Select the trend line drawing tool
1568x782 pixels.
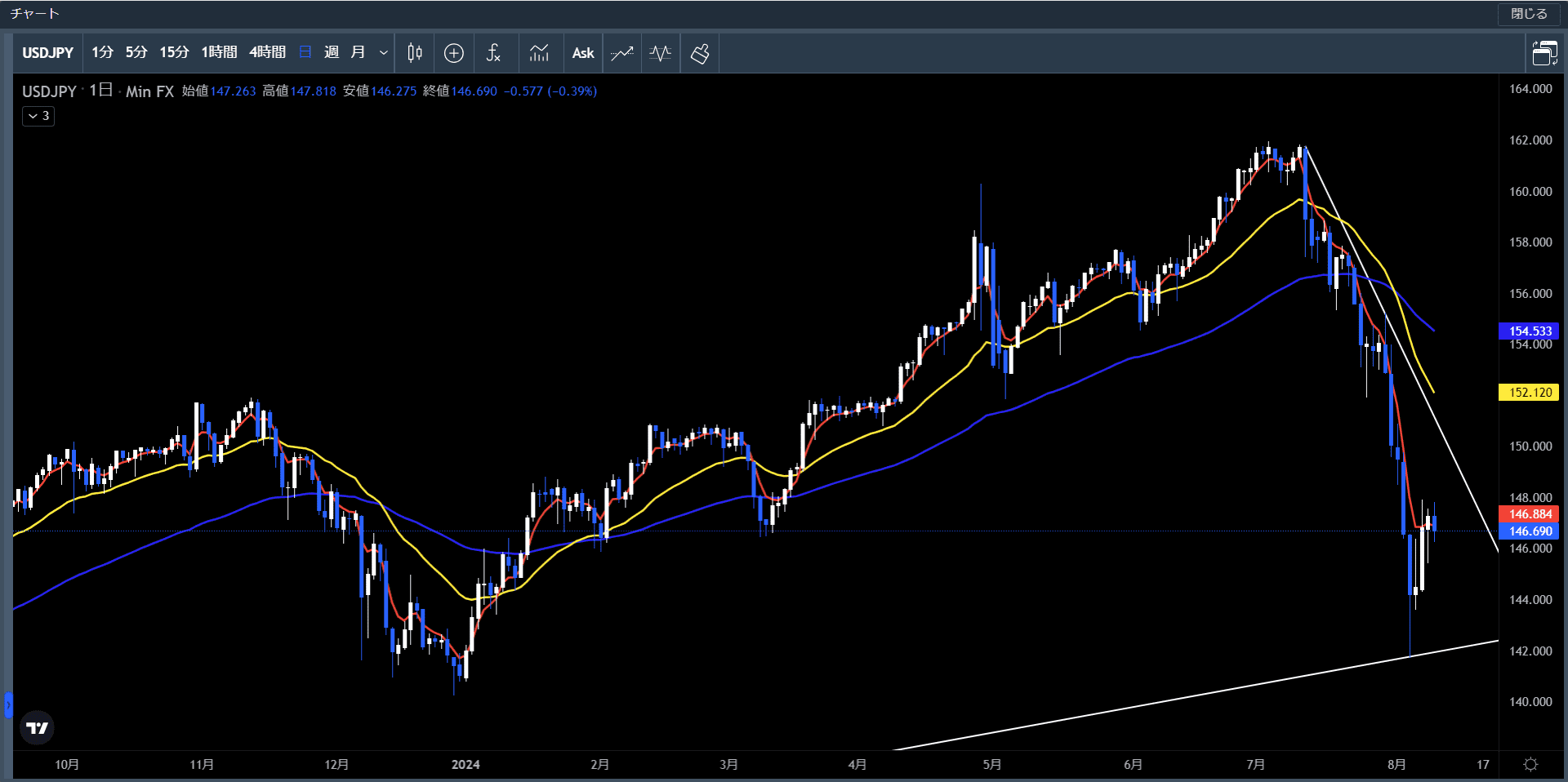pos(622,53)
